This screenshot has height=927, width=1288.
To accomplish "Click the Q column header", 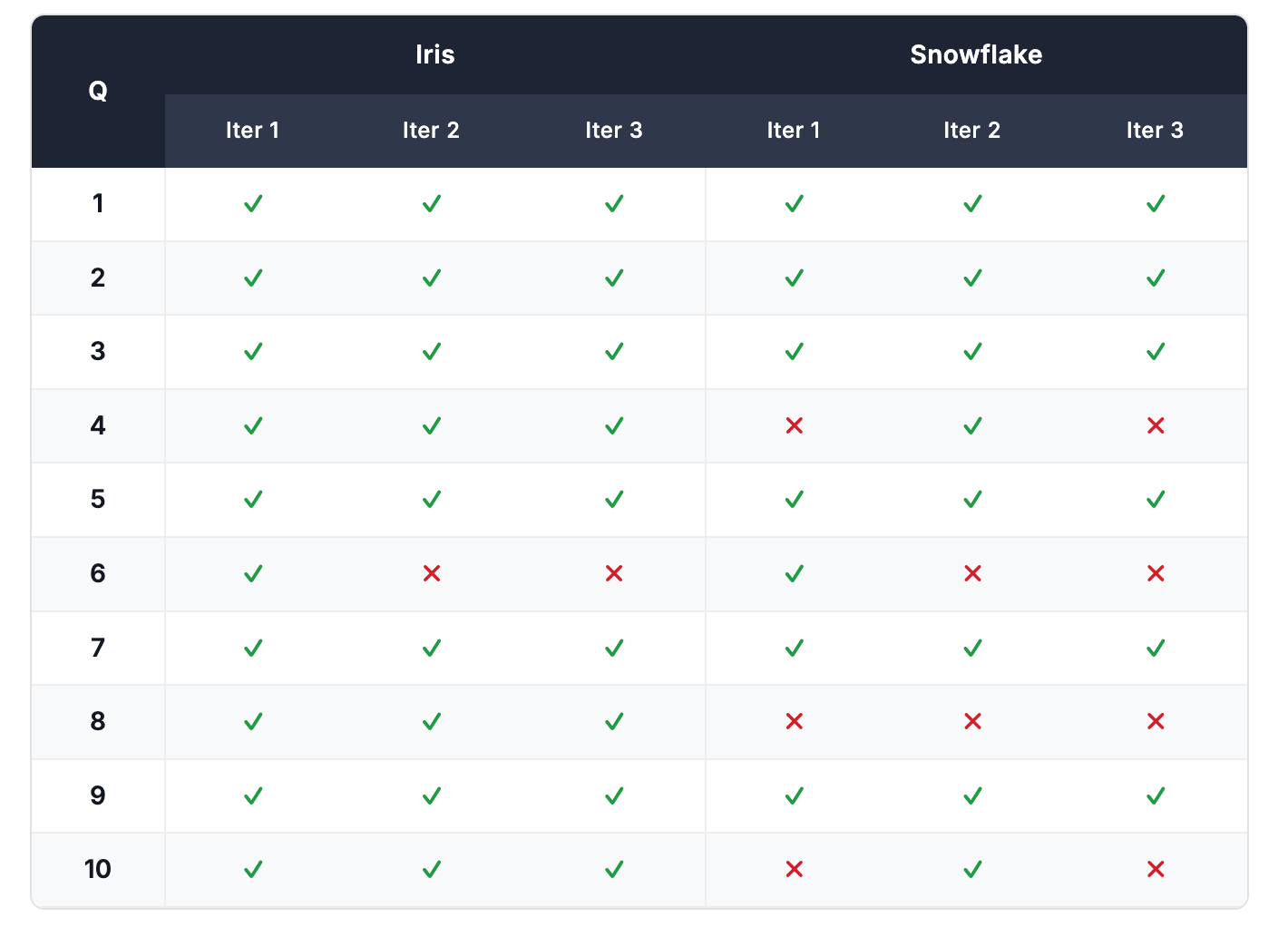I will point(98,92).
